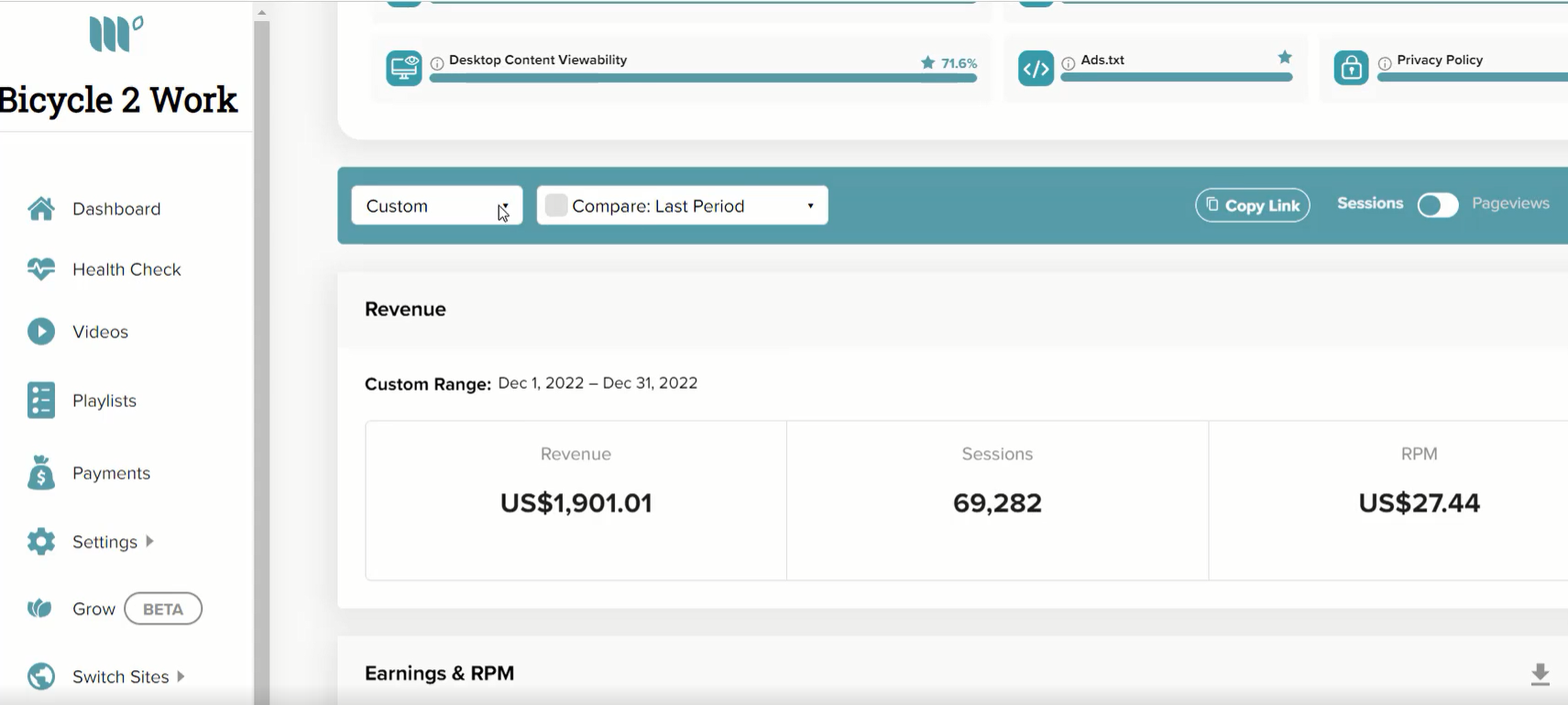1568x705 pixels.
Task: Enable Compare Last Period checkbox
Action: [555, 205]
